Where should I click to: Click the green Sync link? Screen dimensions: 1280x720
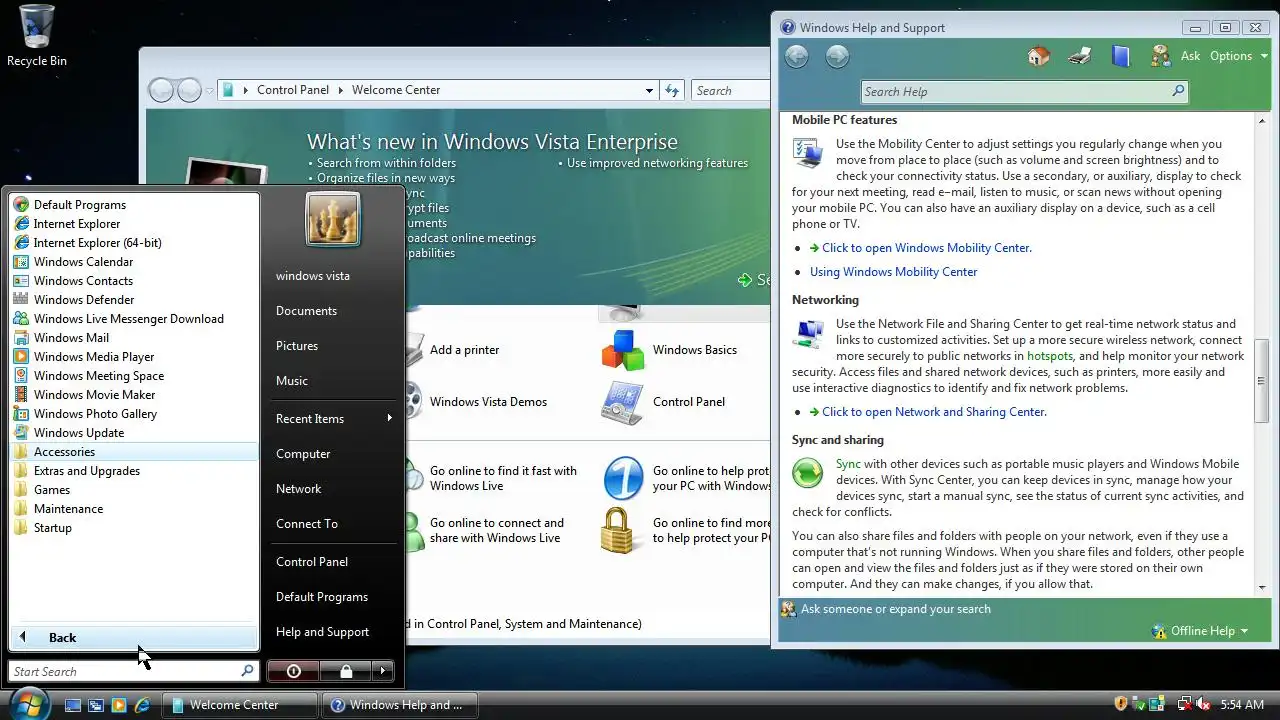848,464
